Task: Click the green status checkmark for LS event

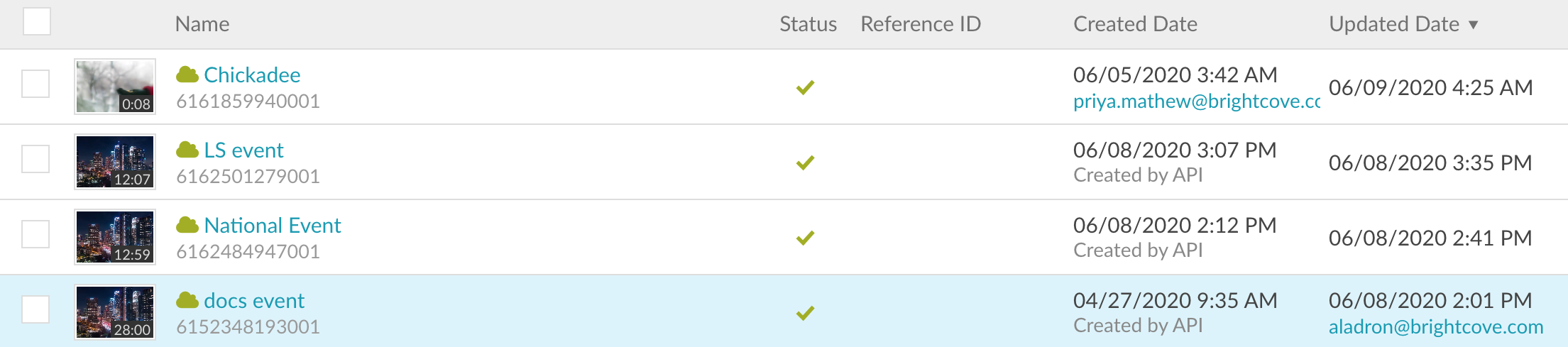Action: pos(805,163)
